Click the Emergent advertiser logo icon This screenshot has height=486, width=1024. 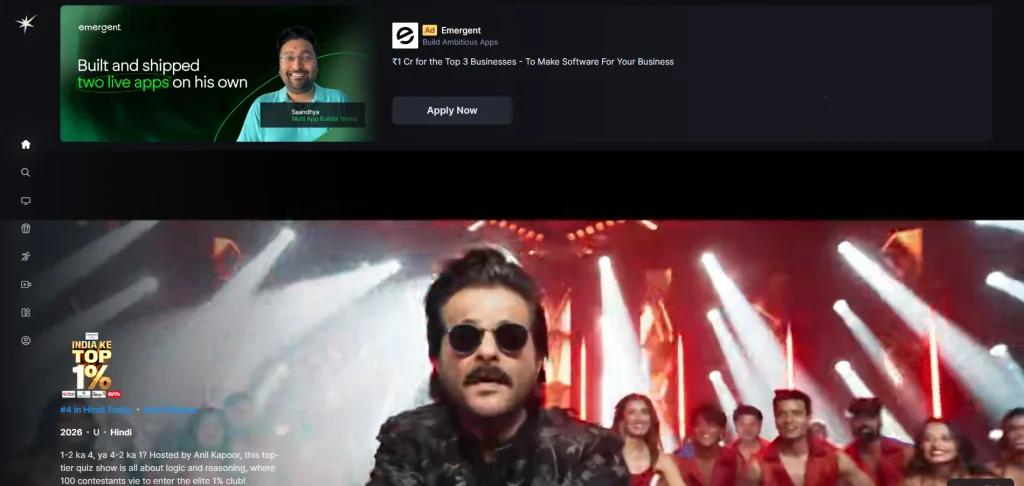click(405, 36)
